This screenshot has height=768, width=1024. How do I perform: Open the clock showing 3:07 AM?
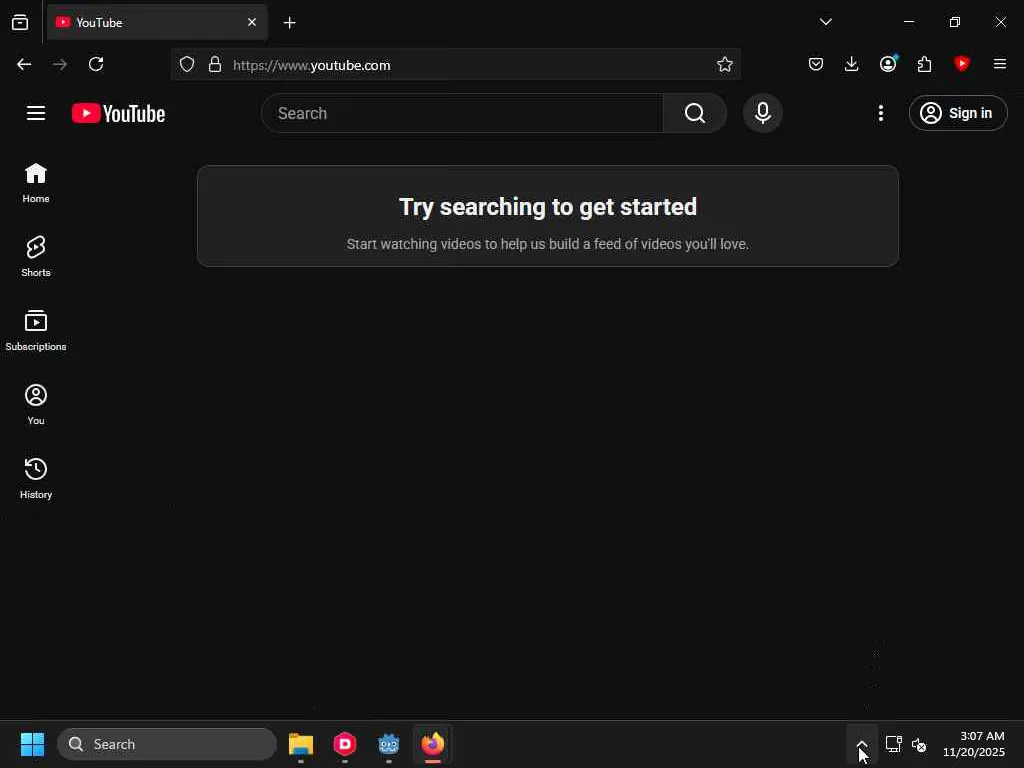[974, 744]
